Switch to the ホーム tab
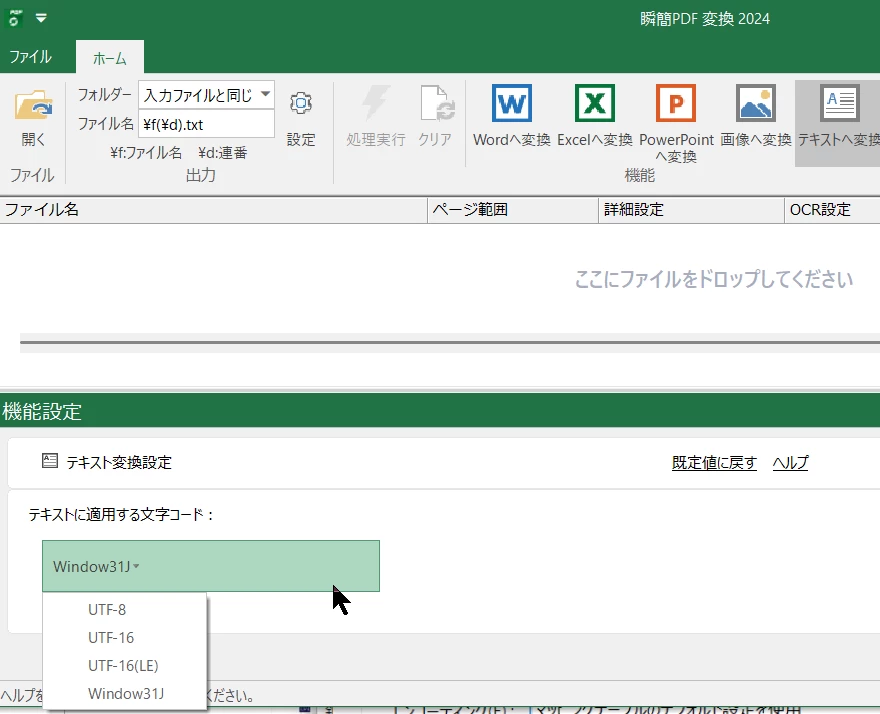Screen dimensions: 880x714 pyautogui.click(x=109, y=58)
